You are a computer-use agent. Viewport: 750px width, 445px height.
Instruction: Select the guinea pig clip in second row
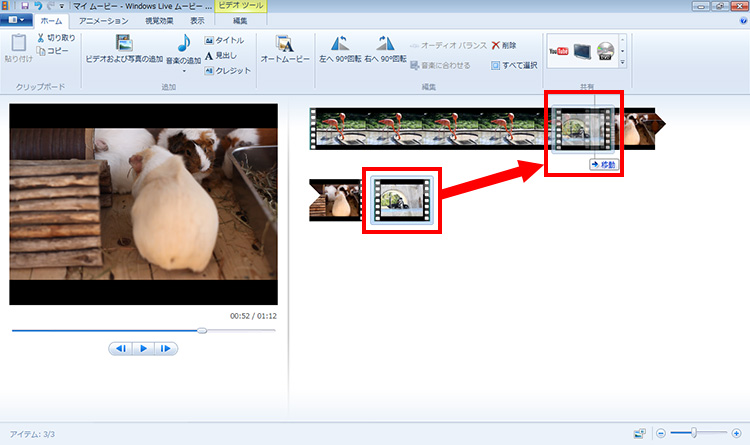335,200
